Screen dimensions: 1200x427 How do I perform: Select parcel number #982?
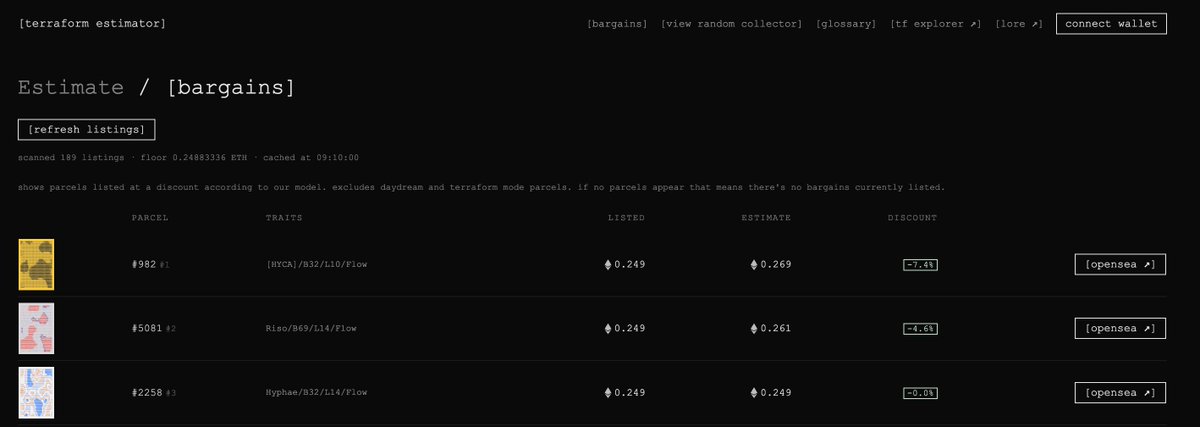144,265
